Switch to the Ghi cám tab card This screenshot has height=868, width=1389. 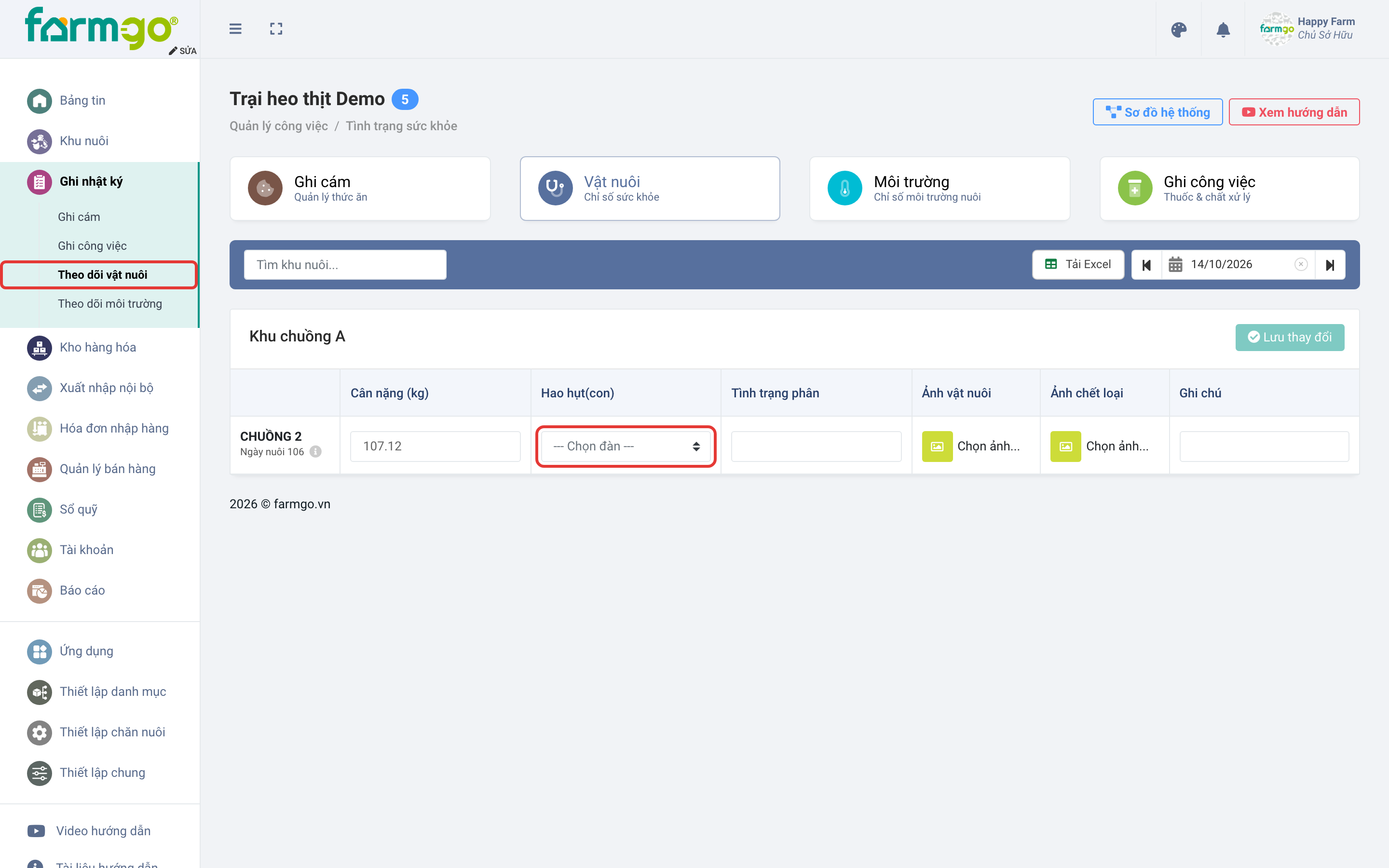click(360, 188)
